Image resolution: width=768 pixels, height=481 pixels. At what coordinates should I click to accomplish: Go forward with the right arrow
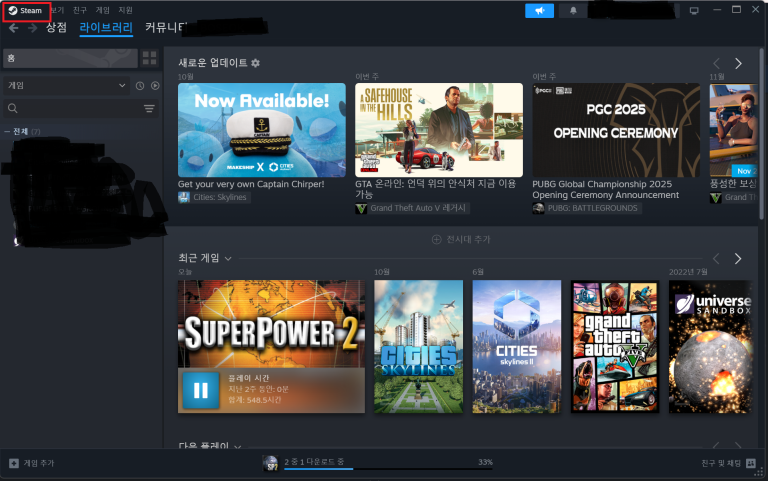click(32, 28)
